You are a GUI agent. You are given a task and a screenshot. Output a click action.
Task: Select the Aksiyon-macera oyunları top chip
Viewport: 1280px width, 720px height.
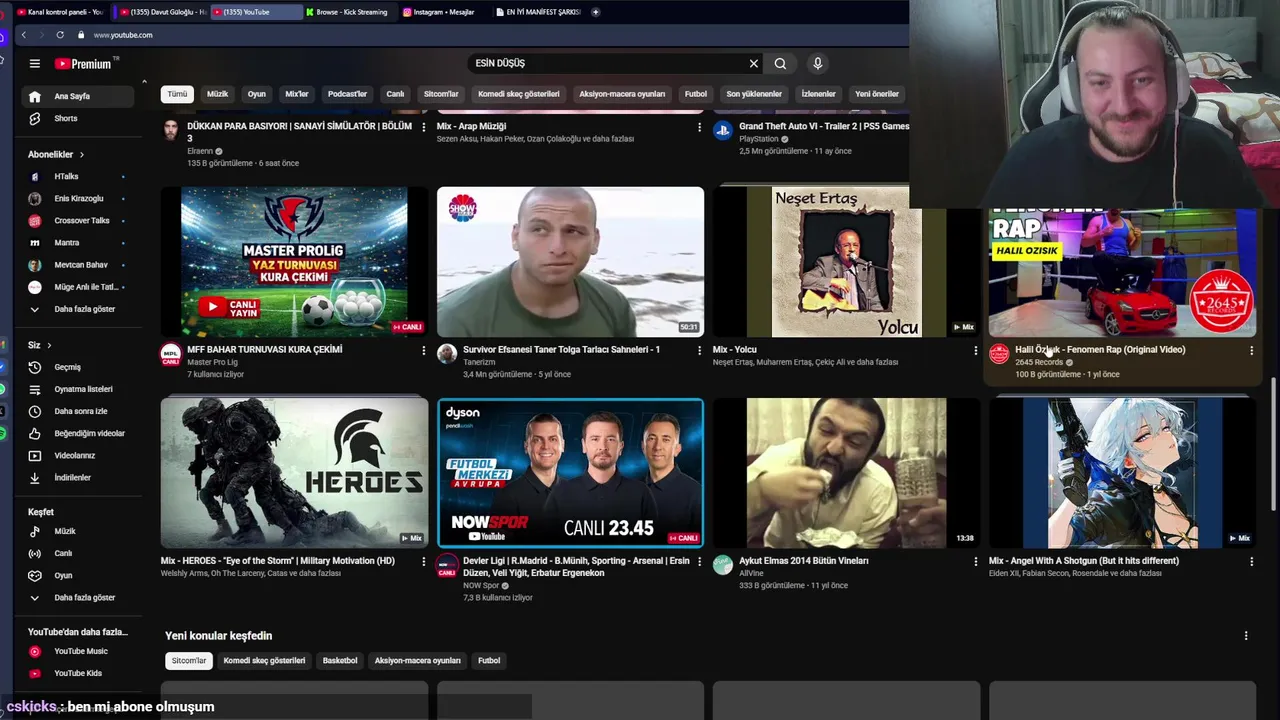tap(622, 94)
